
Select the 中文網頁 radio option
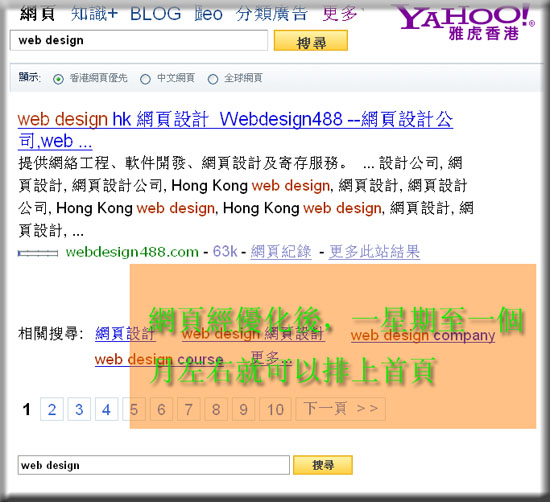click(x=145, y=79)
